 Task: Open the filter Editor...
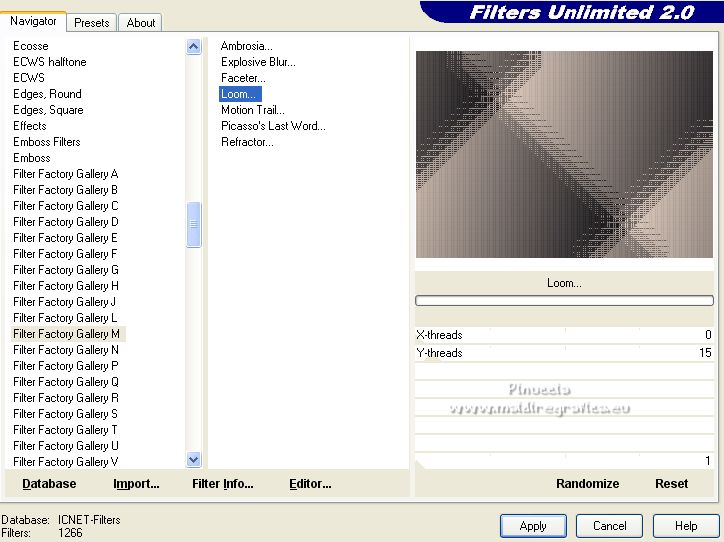click(310, 483)
